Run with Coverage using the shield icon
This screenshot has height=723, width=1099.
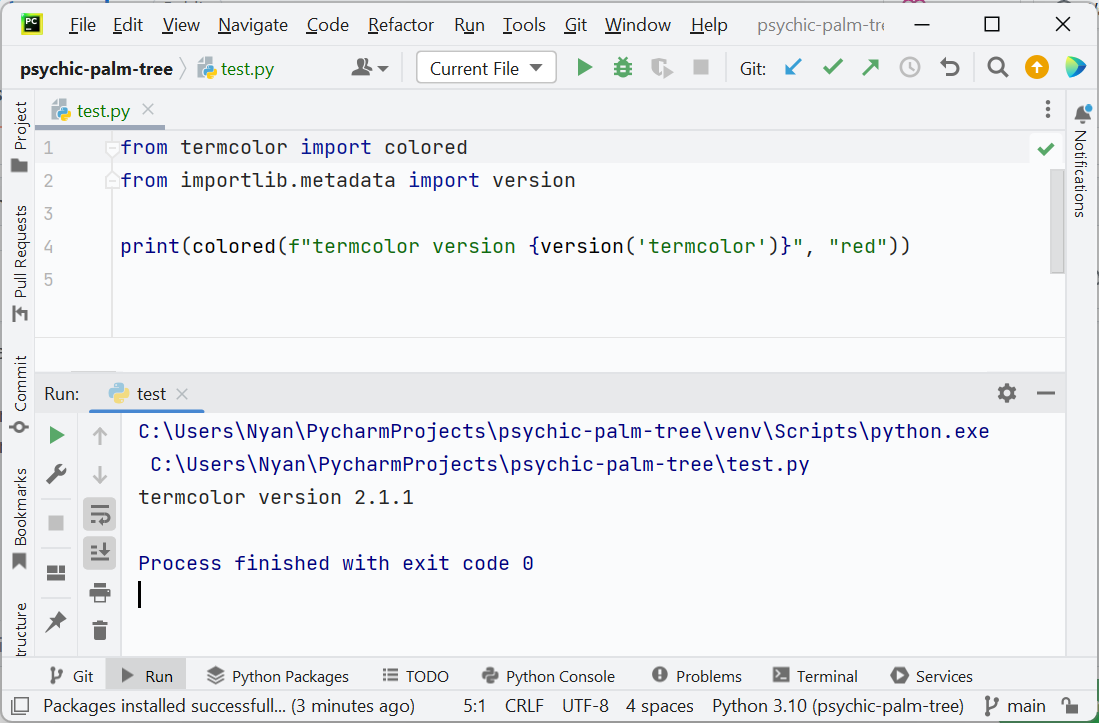662,67
